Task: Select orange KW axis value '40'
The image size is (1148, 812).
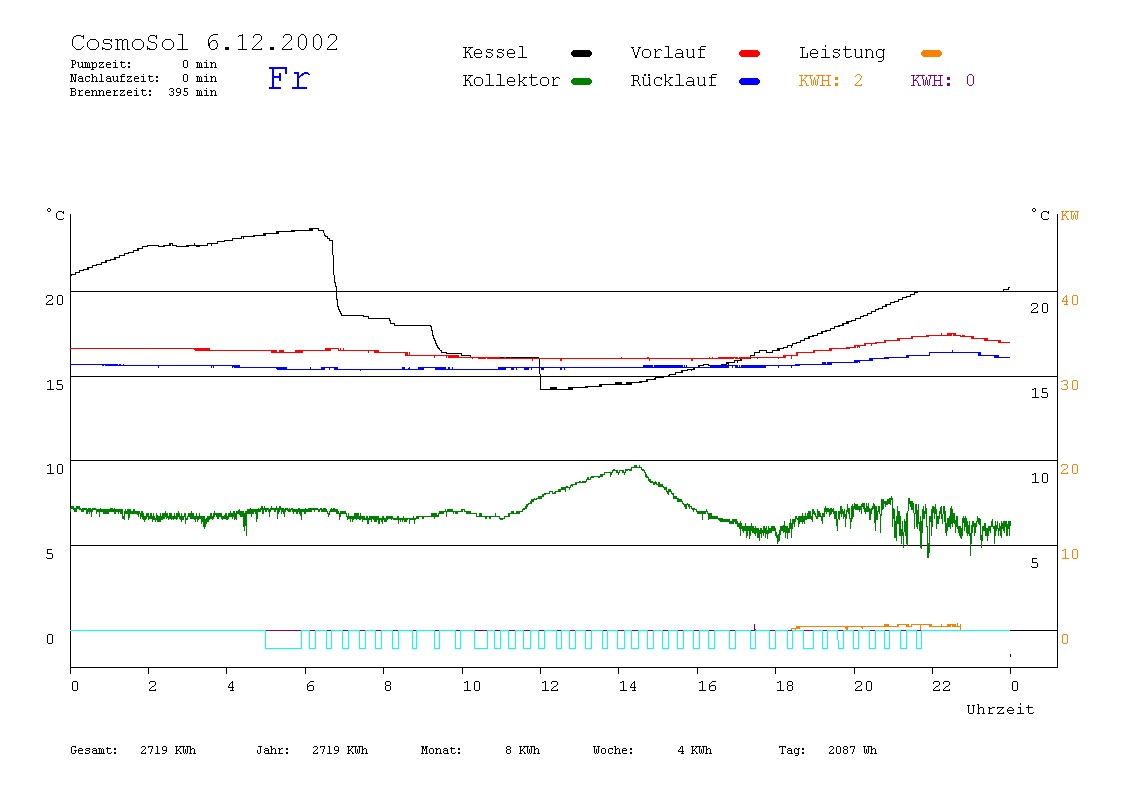Action: tap(1070, 300)
